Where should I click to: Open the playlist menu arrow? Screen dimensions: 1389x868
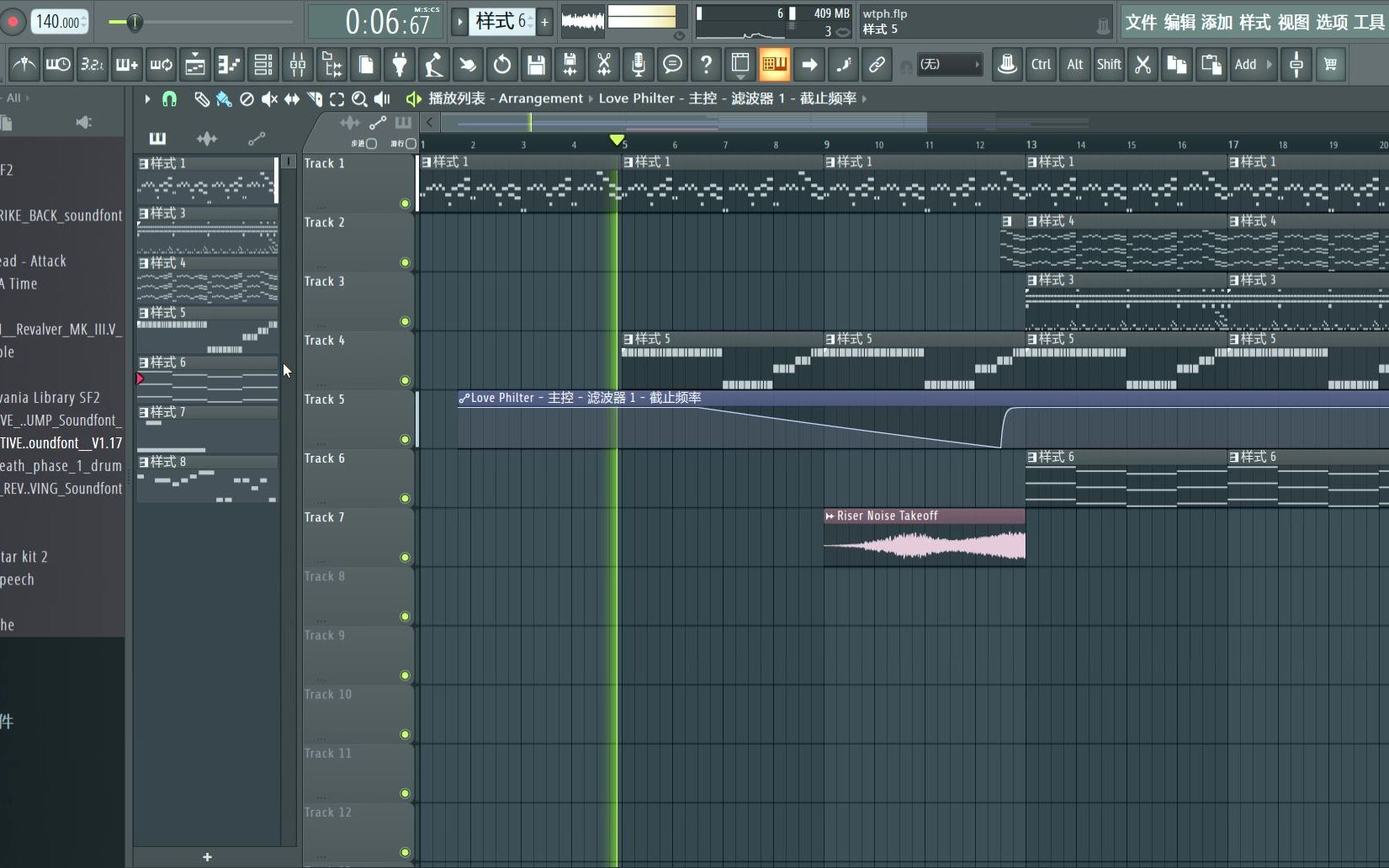pyautogui.click(x=147, y=99)
